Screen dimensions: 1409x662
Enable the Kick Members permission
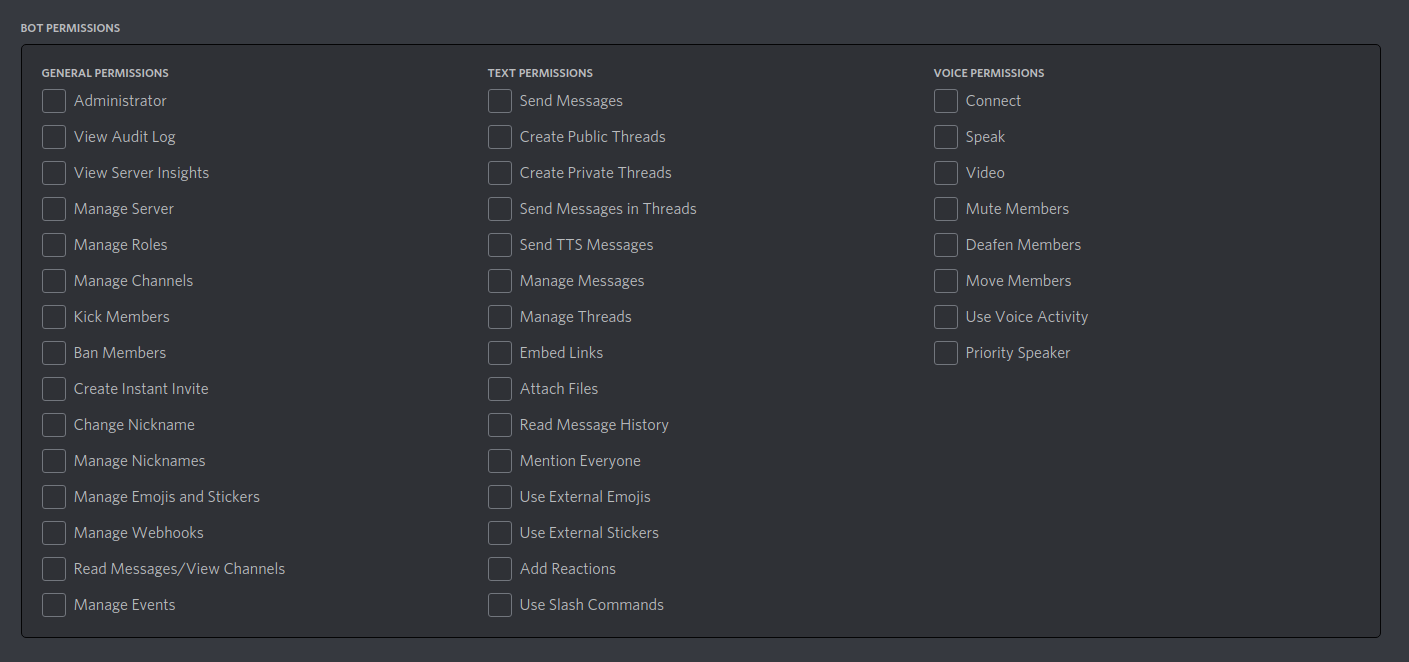(53, 316)
